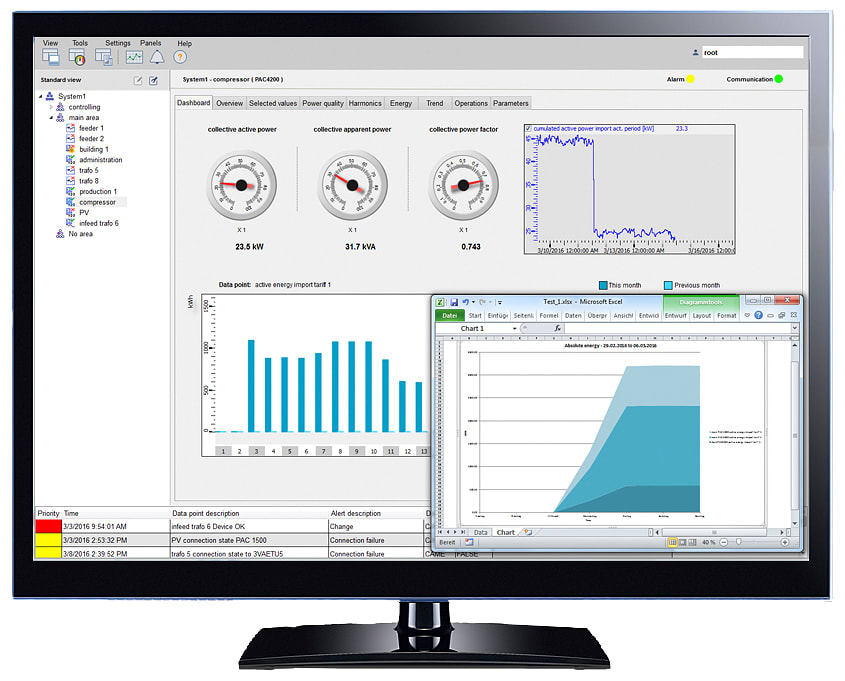Expand the controlling tree node
Viewport: 845px width, 681px height.
50,107
